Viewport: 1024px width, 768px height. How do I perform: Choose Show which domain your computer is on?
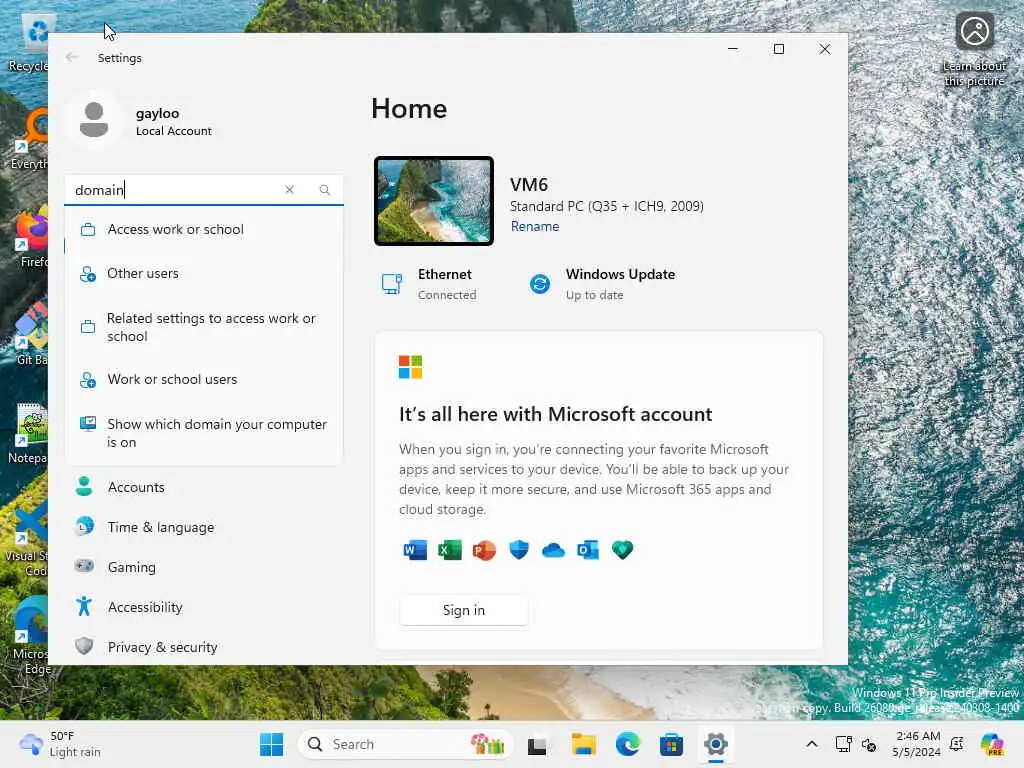(204, 432)
